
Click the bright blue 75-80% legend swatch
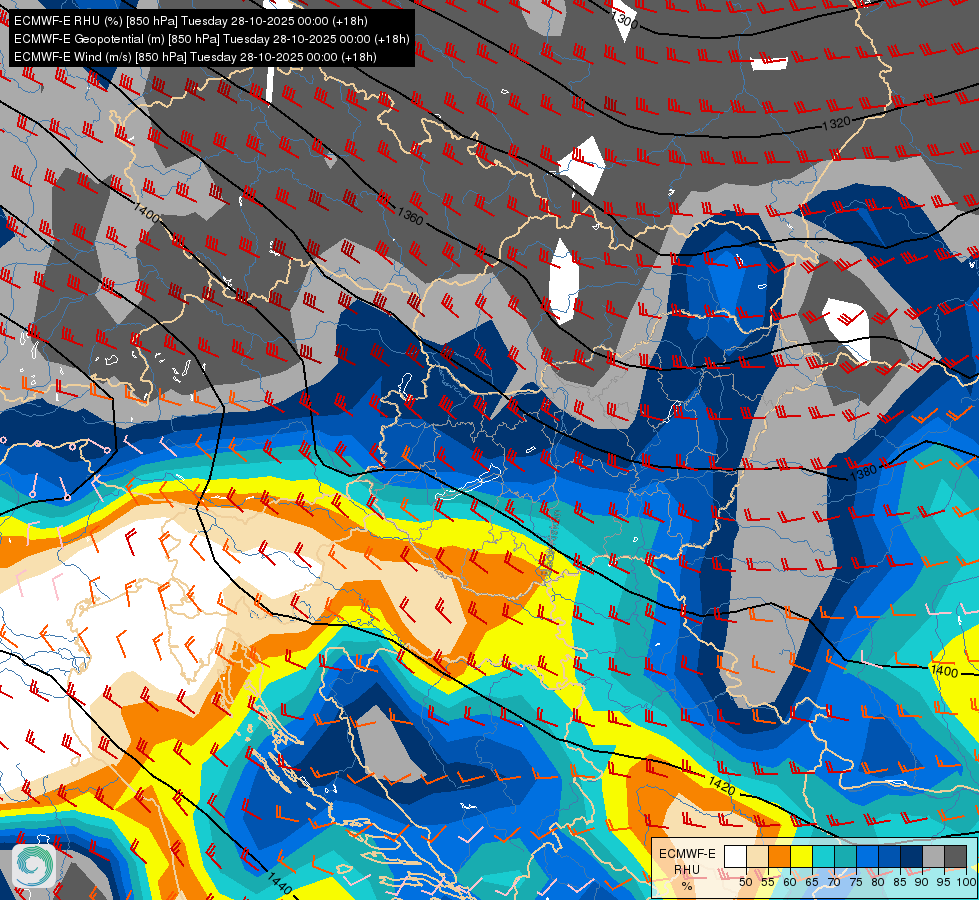point(867,856)
